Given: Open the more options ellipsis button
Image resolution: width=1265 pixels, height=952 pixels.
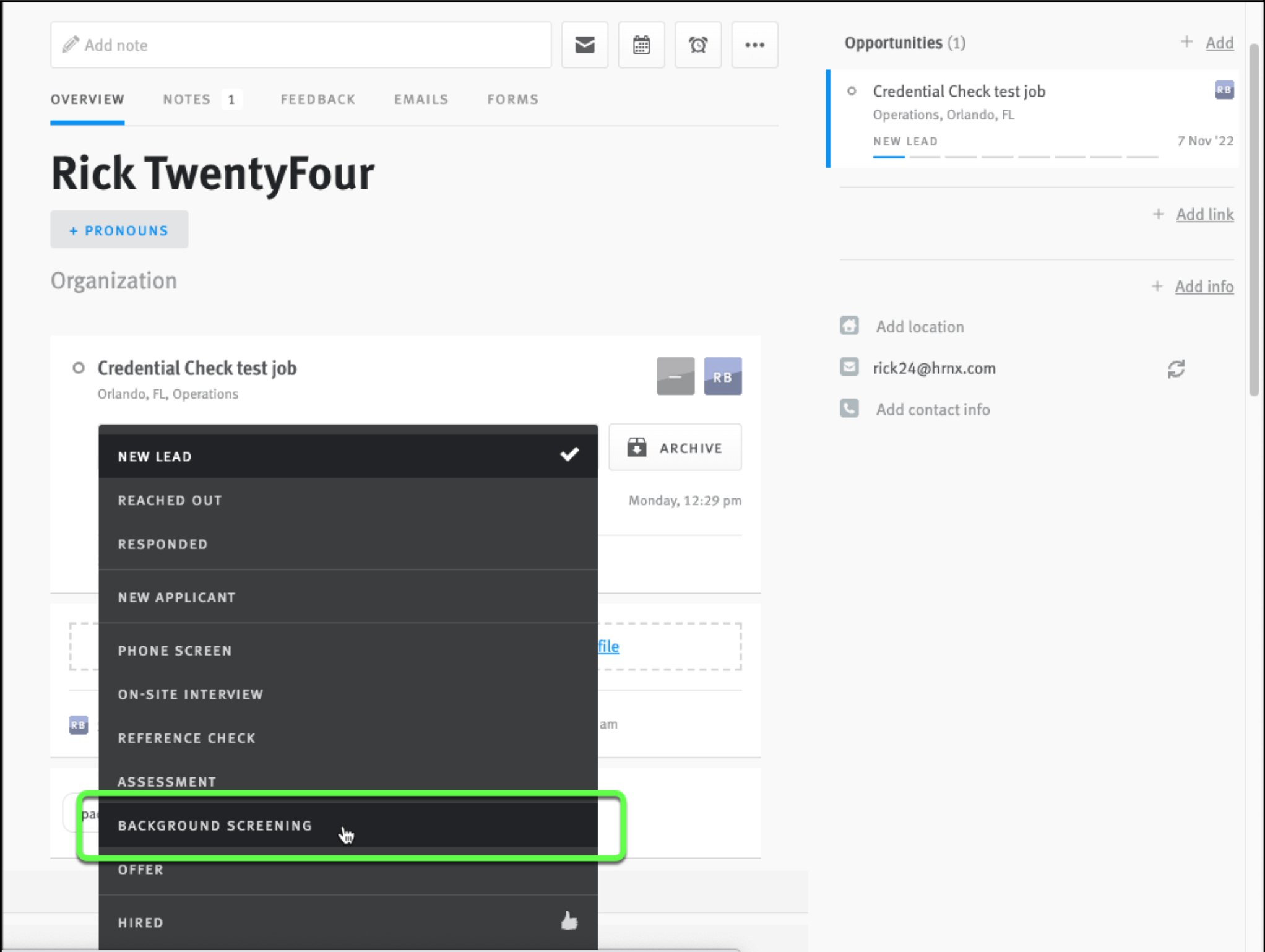Looking at the screenshot, I should (x=754, y=45).
